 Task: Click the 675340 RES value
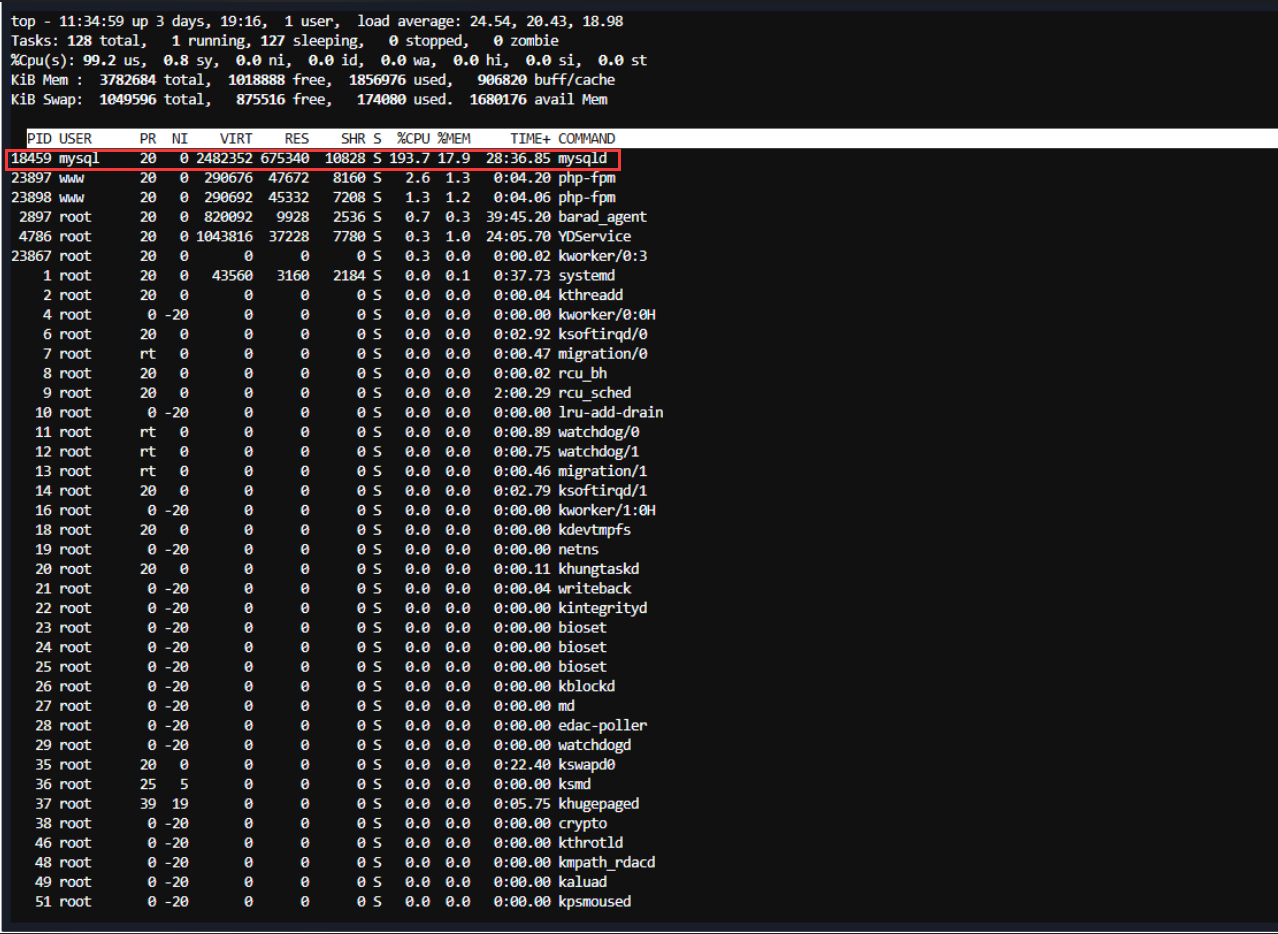pyautogui.click(x=285, y=158)
